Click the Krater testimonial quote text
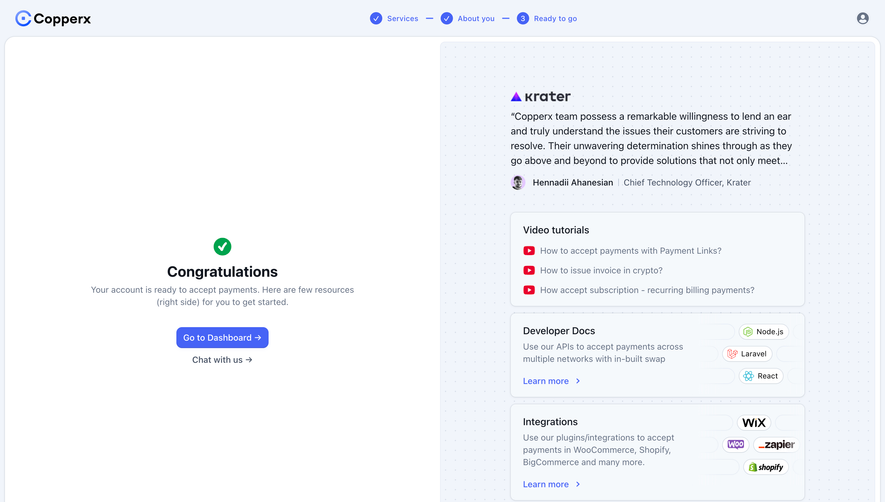885x502 pixels. coord(651,138)
